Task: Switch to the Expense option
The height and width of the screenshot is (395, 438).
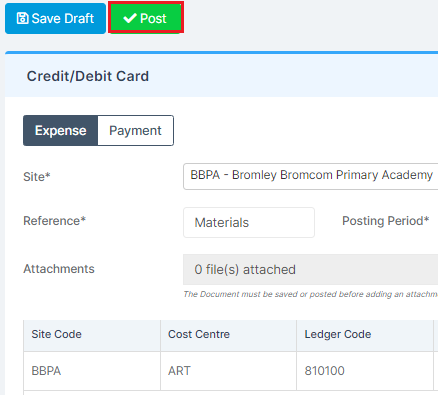Action: click(60, 131)
